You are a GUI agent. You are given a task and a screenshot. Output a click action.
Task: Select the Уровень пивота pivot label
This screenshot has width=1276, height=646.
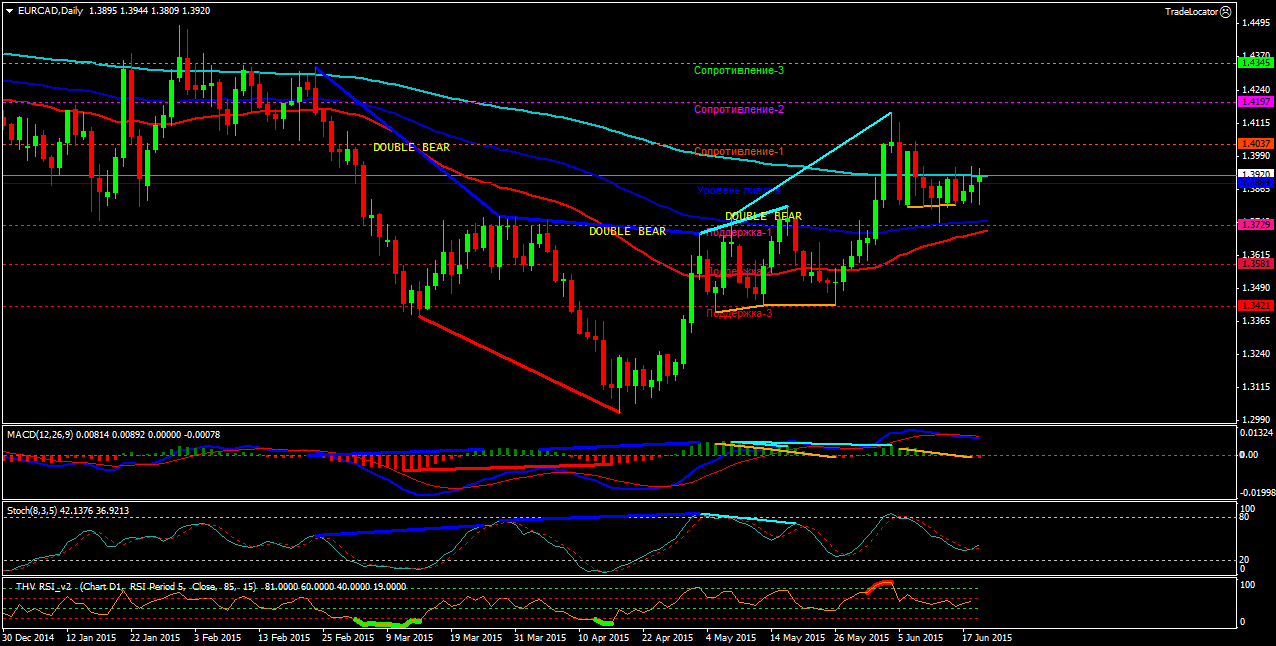(x=737, y=190)
